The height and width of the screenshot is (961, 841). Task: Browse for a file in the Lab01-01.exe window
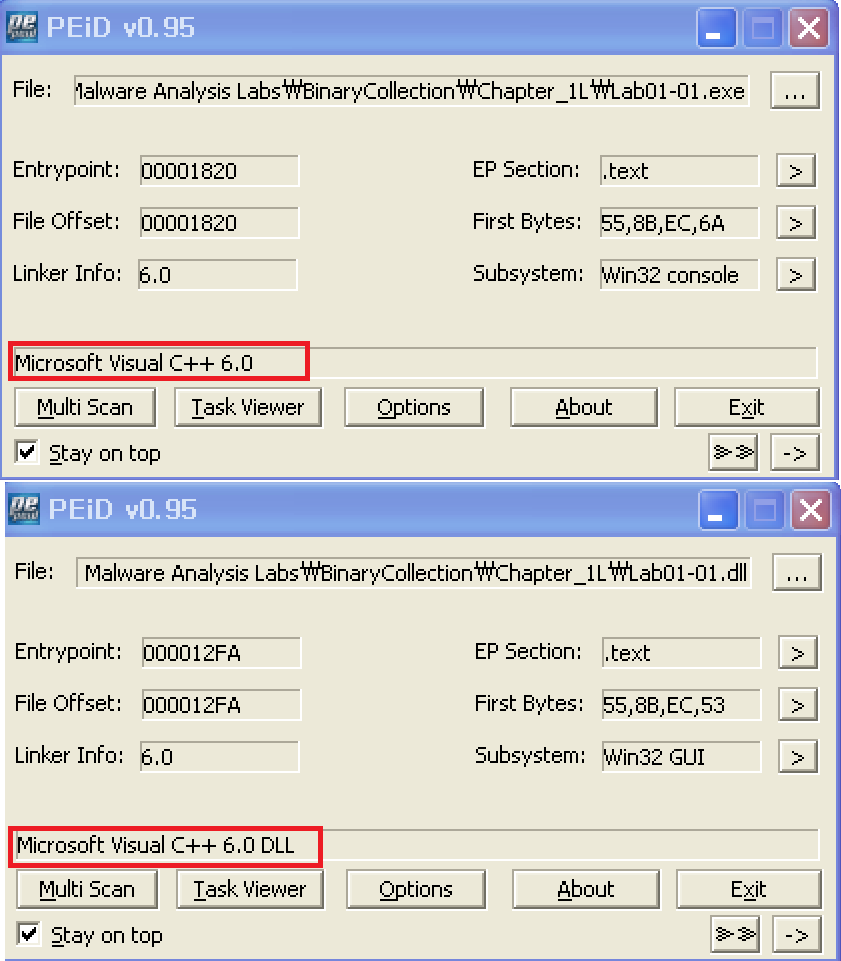point(794,91)
